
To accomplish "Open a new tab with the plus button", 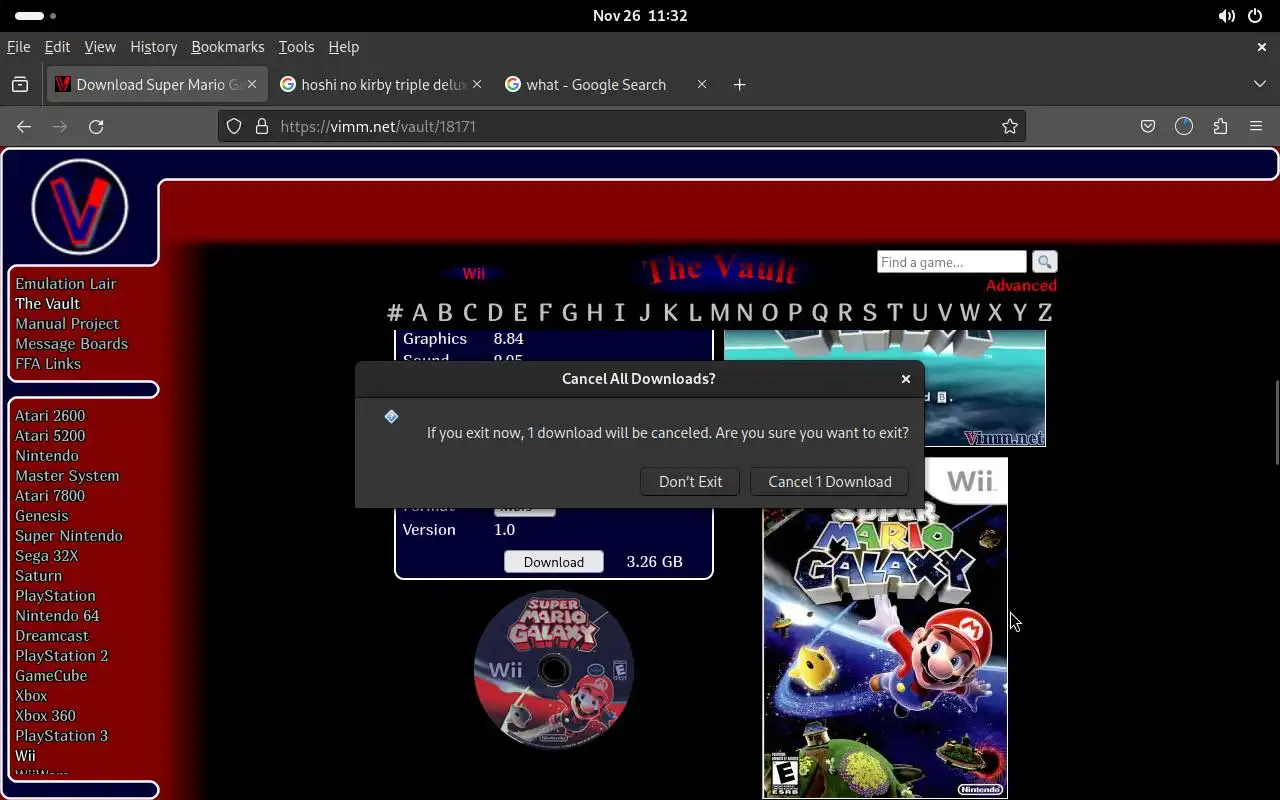I will click(x=739, y=85).
